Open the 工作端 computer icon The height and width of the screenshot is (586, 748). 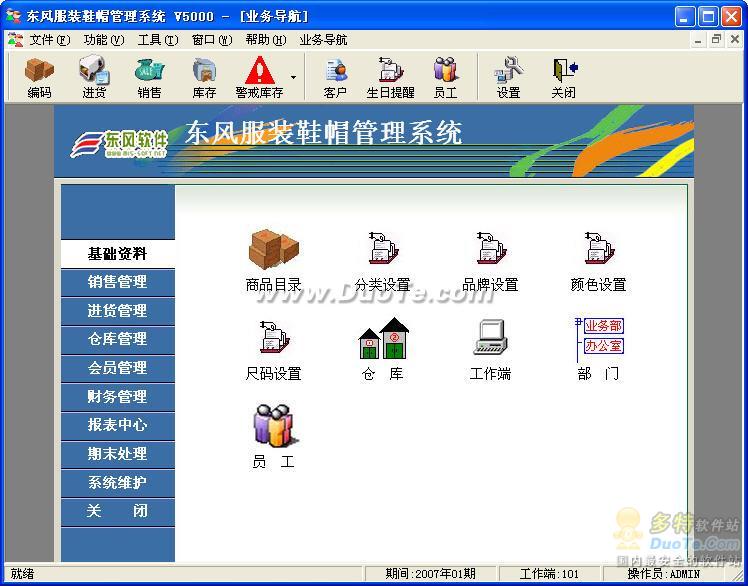490,350
